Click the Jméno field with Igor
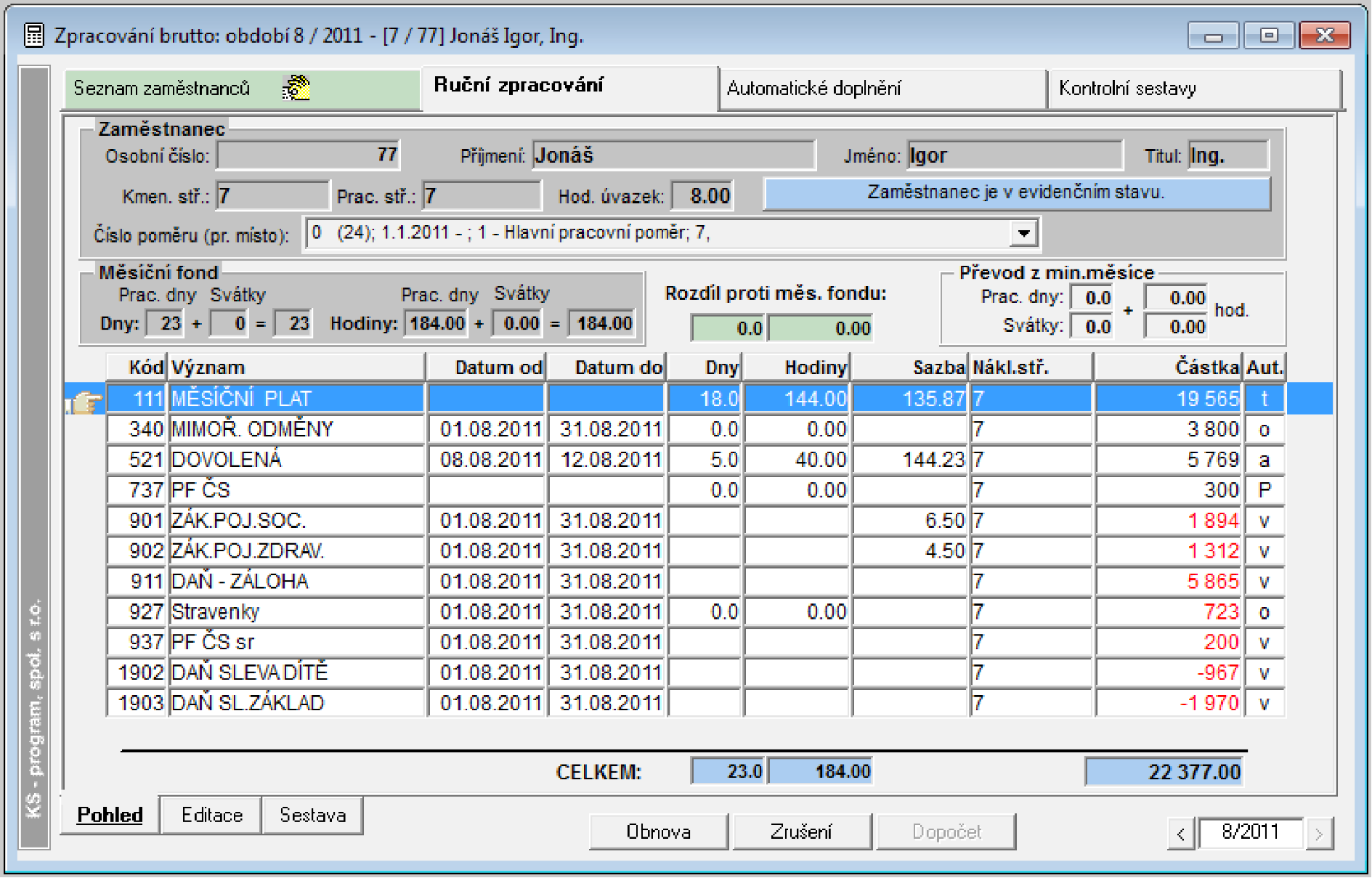 [x=1015, y=155]
